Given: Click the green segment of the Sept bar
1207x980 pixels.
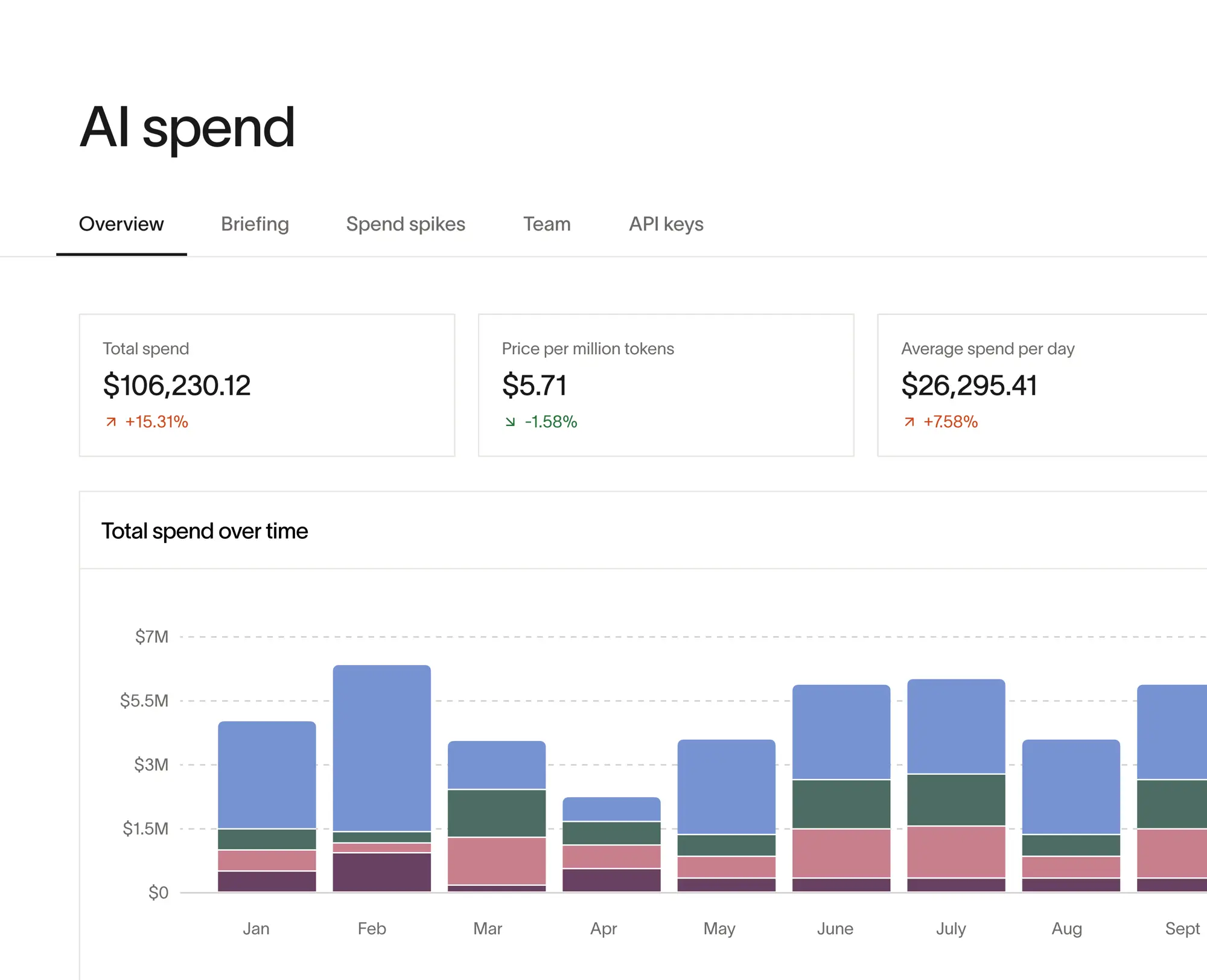Looking at the screenshot, I should (1172, 804).
